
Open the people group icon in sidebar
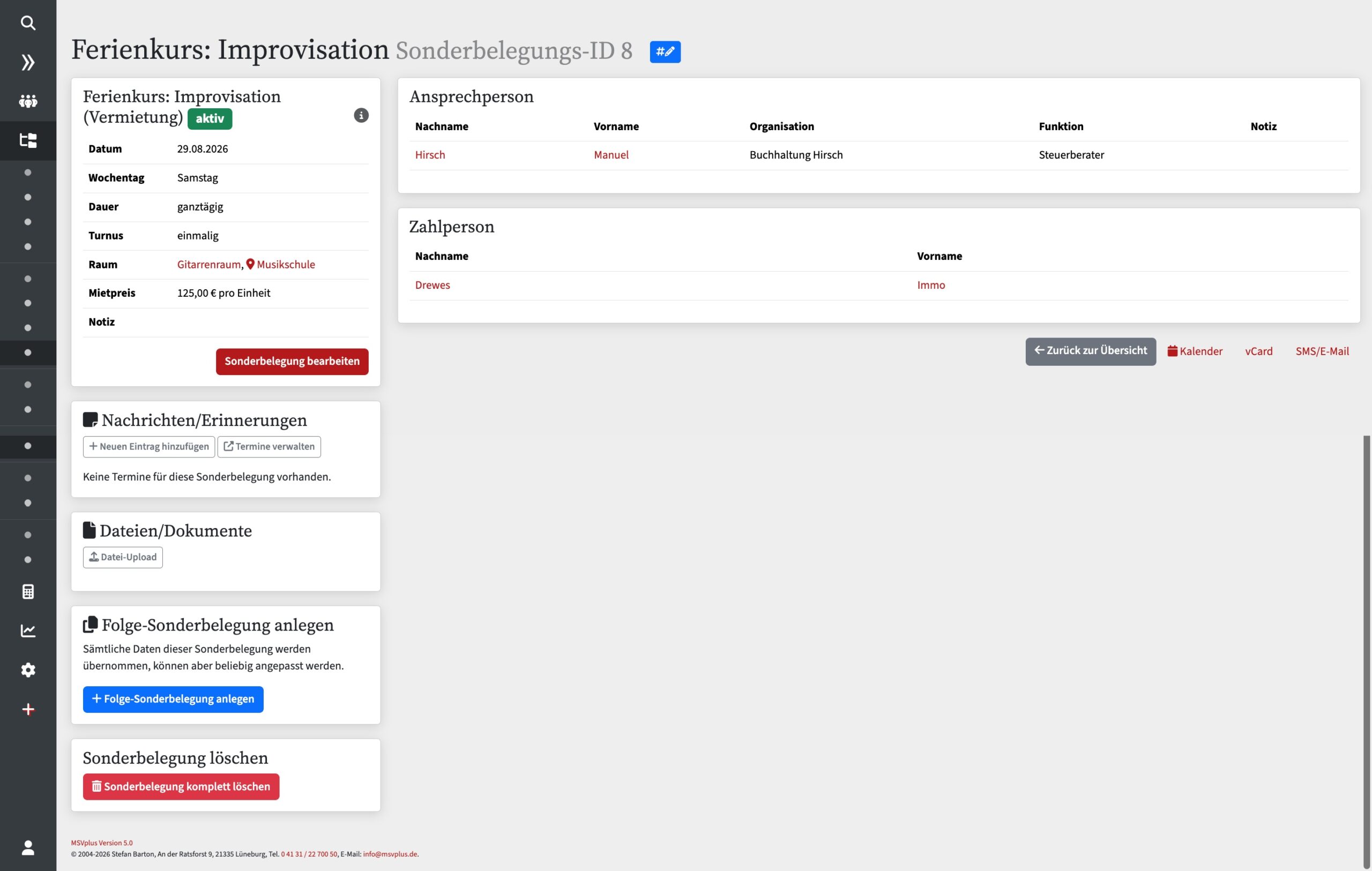pyautogui.click(x=28, y=101)
